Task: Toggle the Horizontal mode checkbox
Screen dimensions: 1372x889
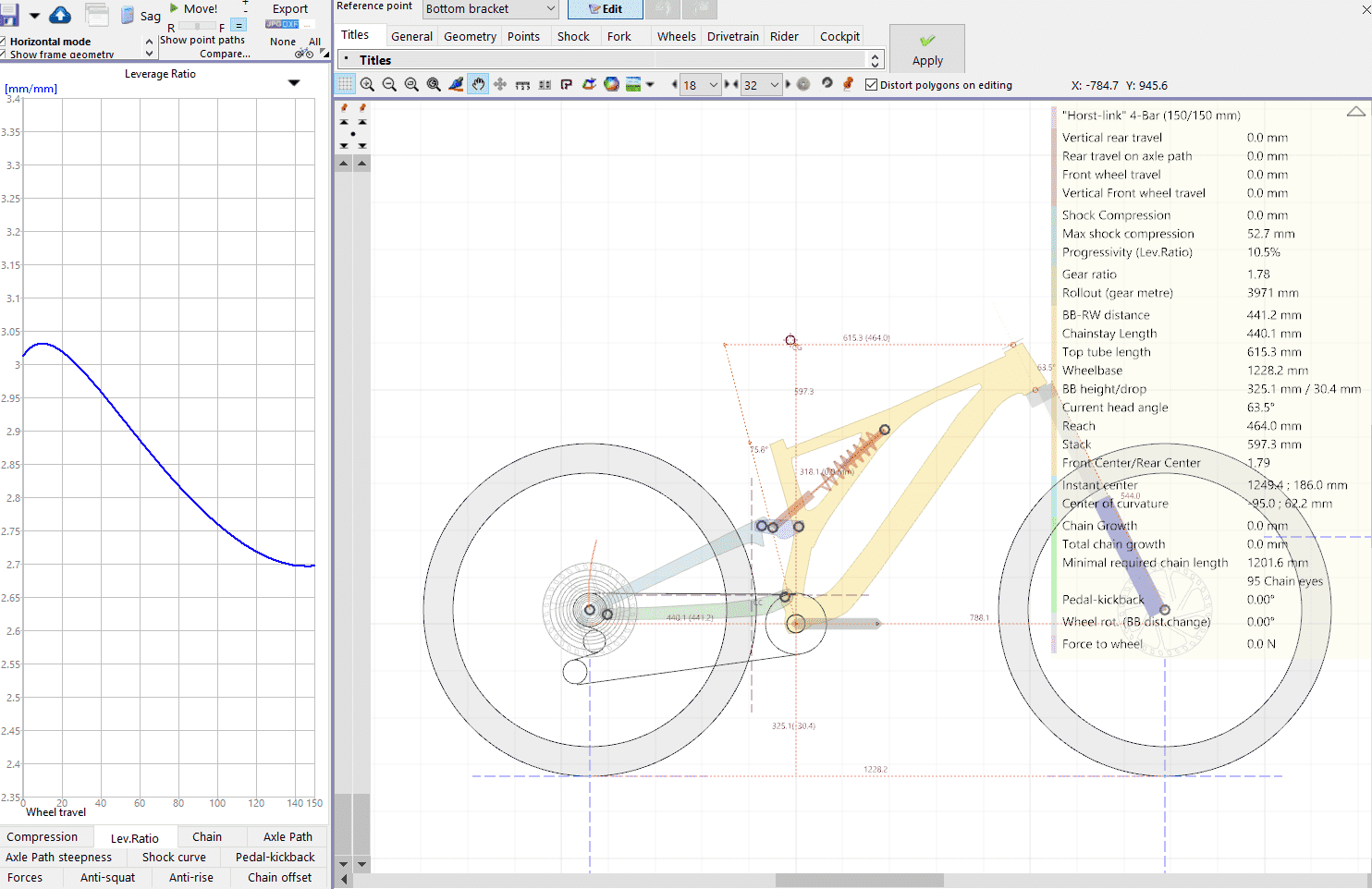Action: [x=4, y=42]
